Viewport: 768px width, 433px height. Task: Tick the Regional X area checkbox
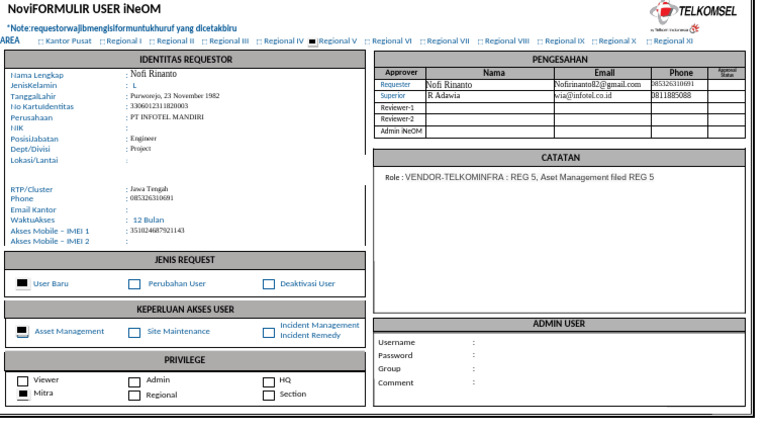pyautogui.click(x=594, y=42)
